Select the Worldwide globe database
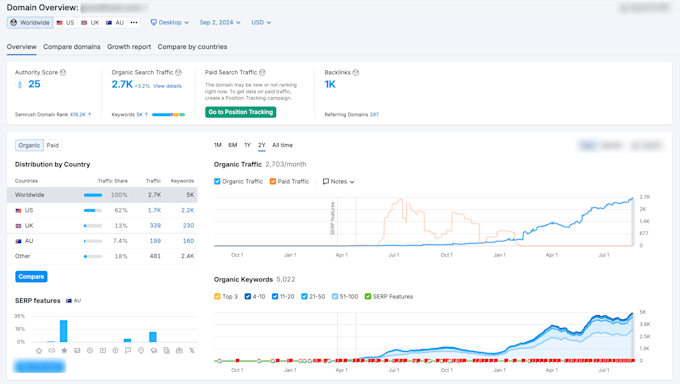The image size is (680, 384). 30,23
